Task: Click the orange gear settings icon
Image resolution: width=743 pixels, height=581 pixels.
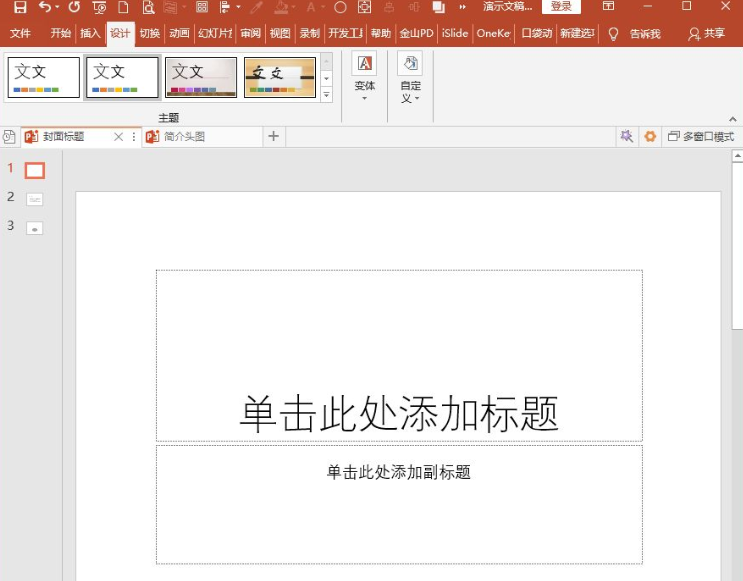Action: (650, 136)
